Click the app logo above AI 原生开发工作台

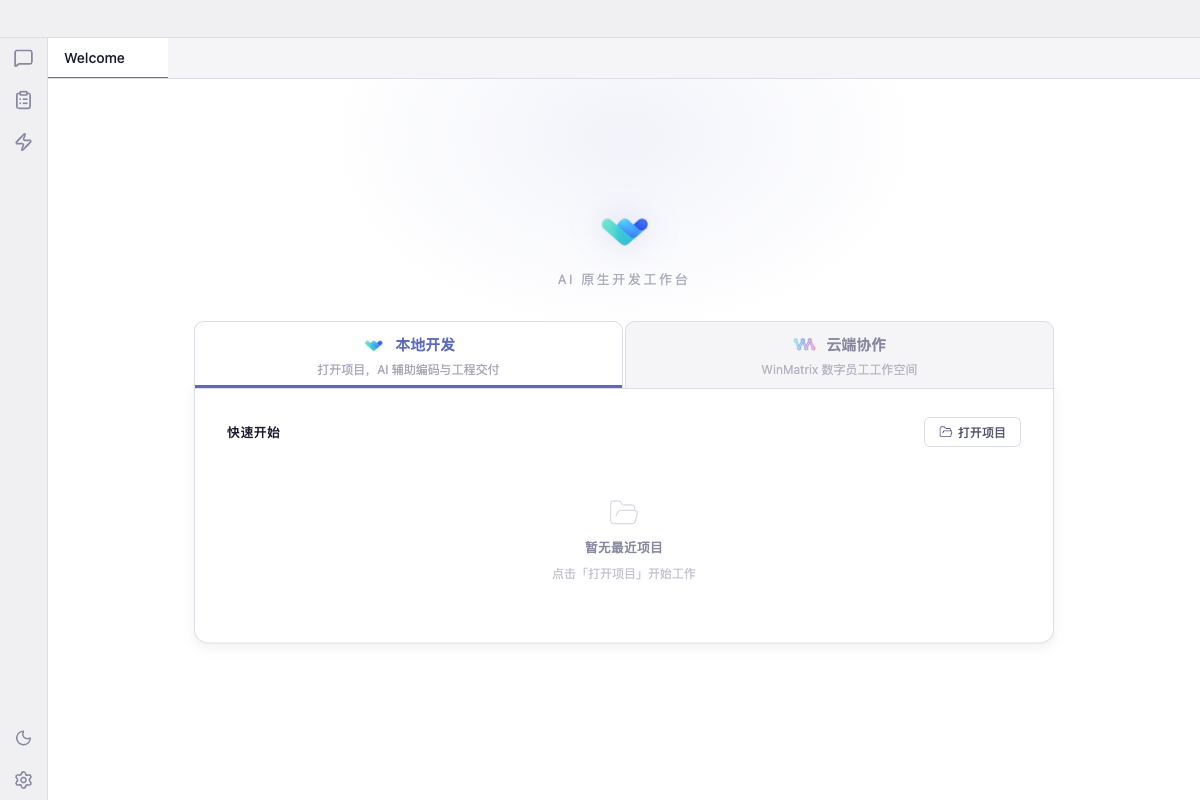click(x=625, y=231)
